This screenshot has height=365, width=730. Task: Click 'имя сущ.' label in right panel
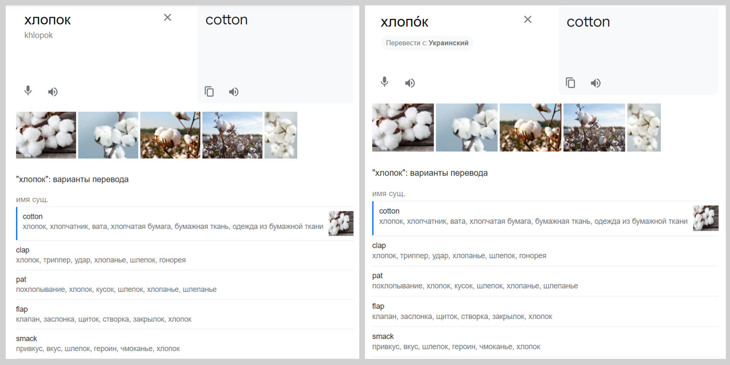pyautogui.click(x=389, y=193)
